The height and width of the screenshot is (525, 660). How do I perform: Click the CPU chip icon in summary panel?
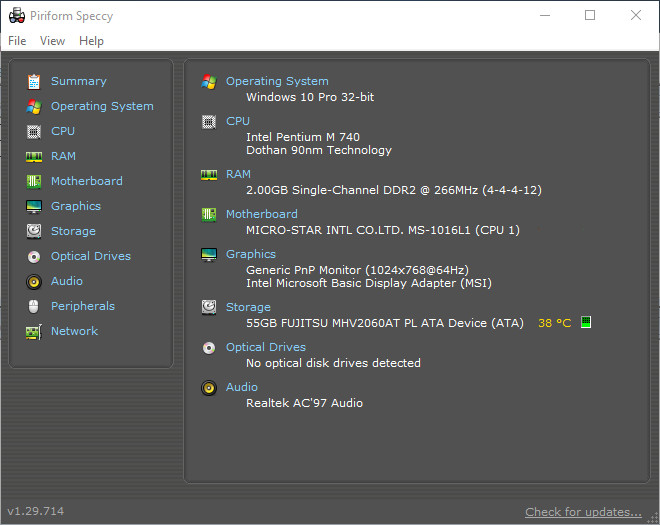pyautogui.click(x=209, y=122)
